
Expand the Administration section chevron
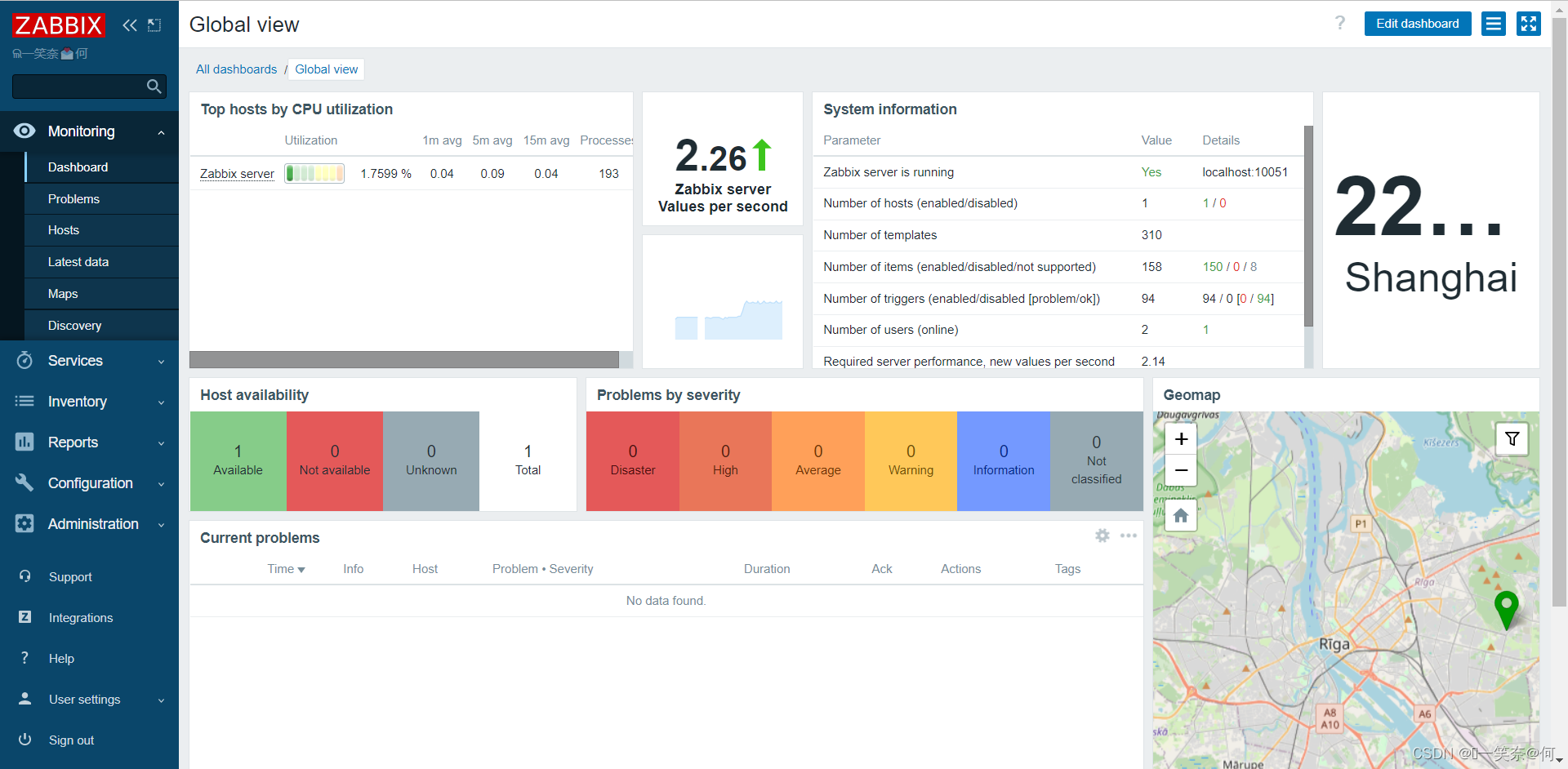click(x=161, y=525)
